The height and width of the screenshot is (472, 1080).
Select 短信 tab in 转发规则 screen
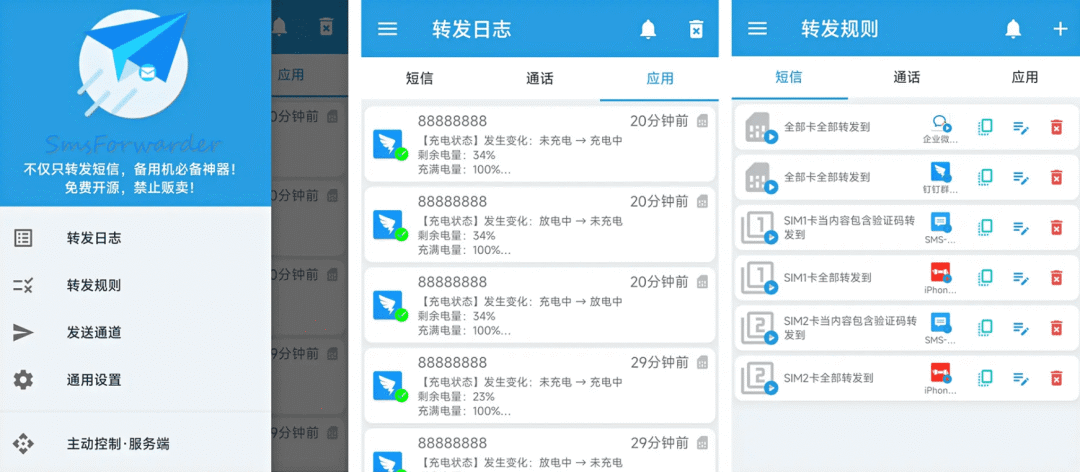[x=789, y=77]
